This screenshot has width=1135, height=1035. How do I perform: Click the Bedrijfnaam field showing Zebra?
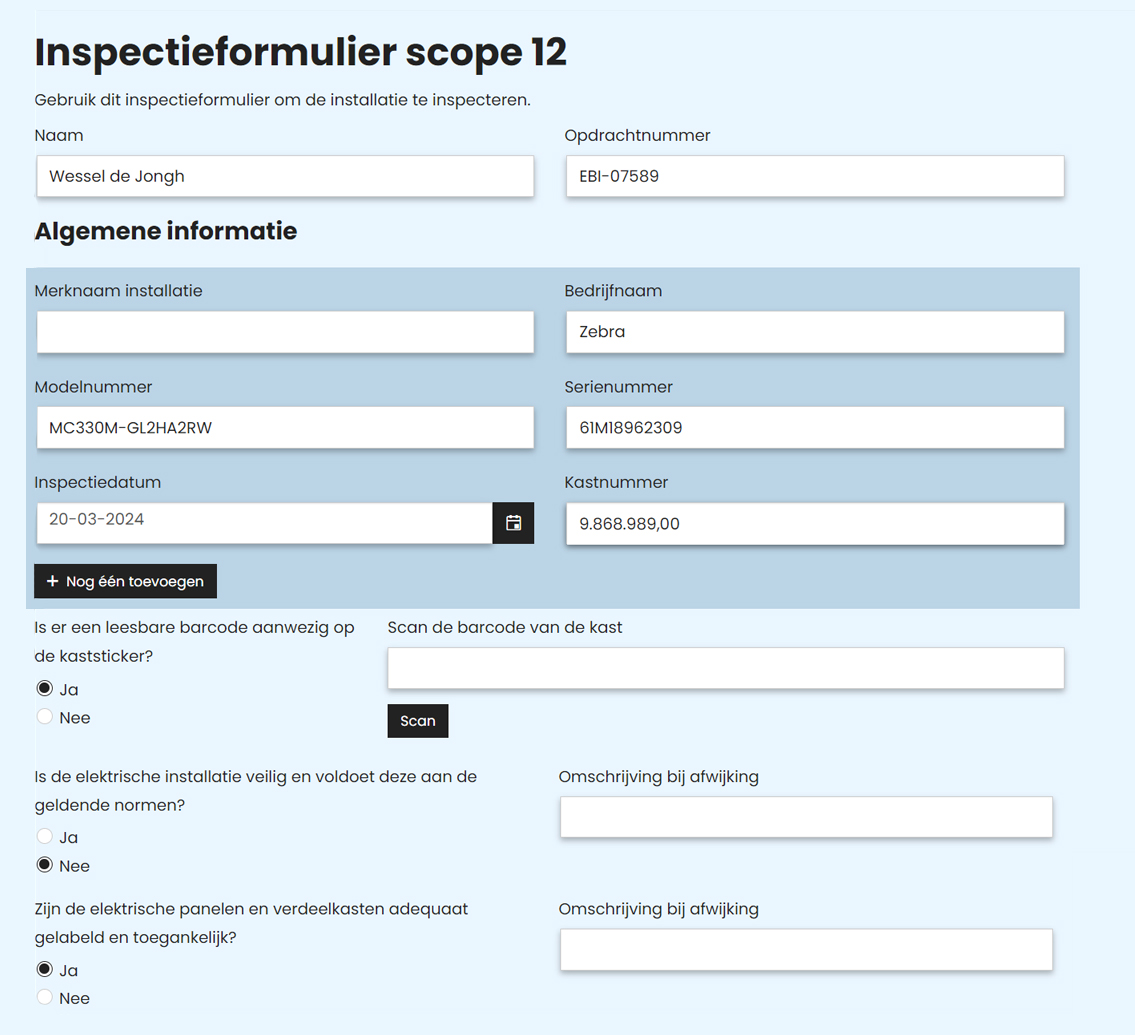click(814, 332)
